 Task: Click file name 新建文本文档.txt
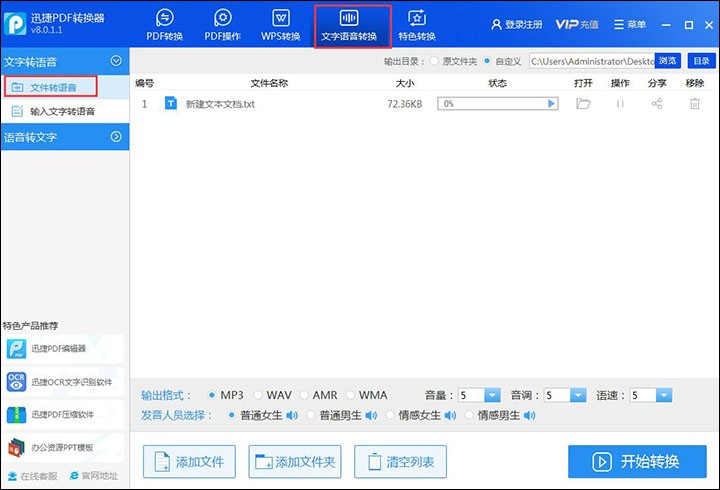click(220, 104)
